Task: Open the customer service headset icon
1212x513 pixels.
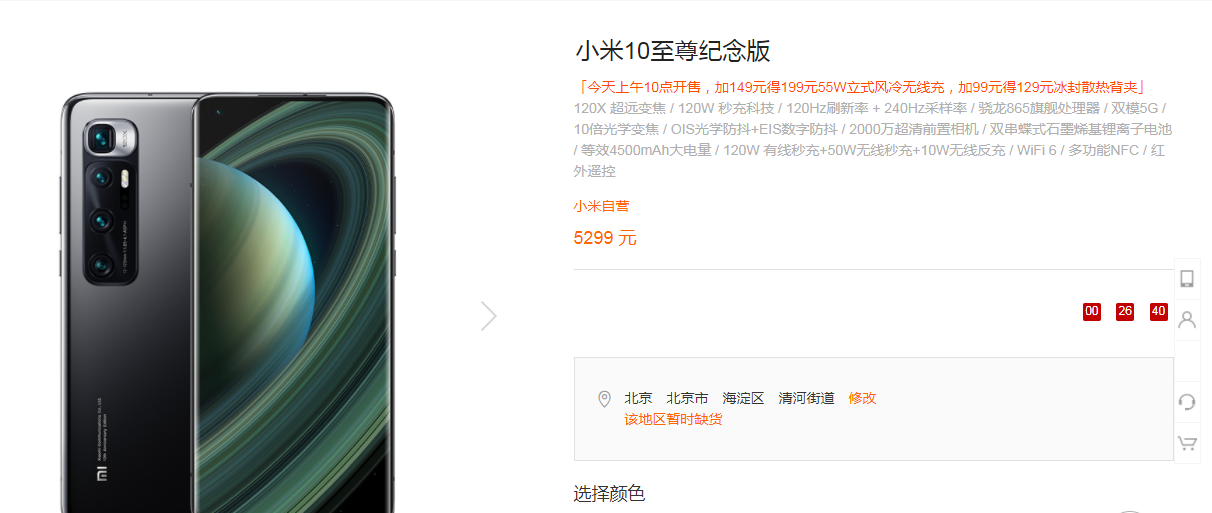Action: 1187,402
